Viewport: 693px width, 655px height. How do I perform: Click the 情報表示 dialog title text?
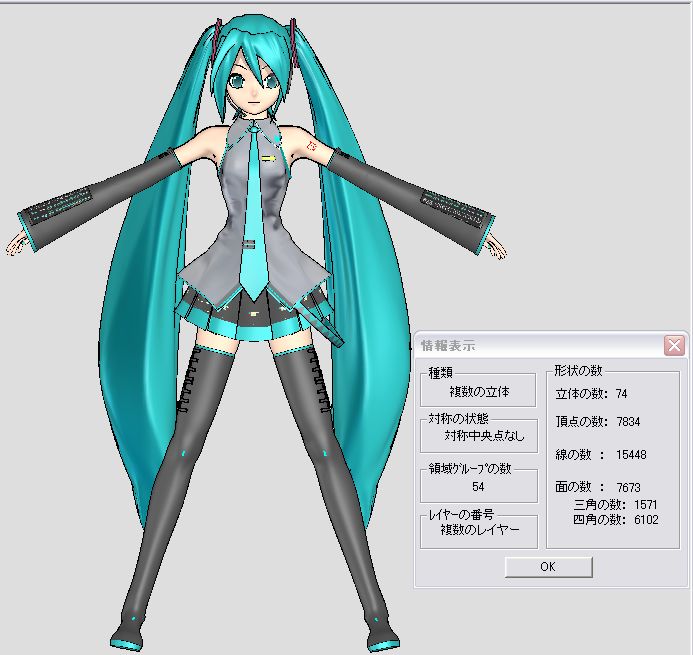tap(448, 346)
